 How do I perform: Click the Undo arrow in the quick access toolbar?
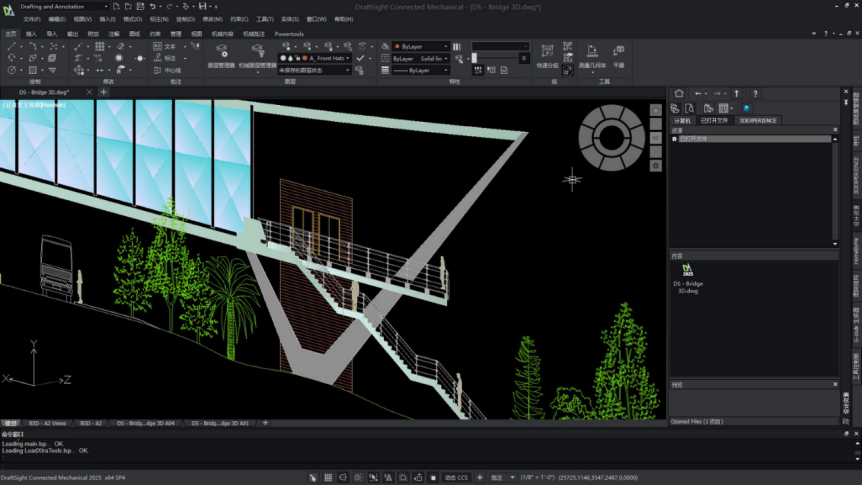point(152,6)
